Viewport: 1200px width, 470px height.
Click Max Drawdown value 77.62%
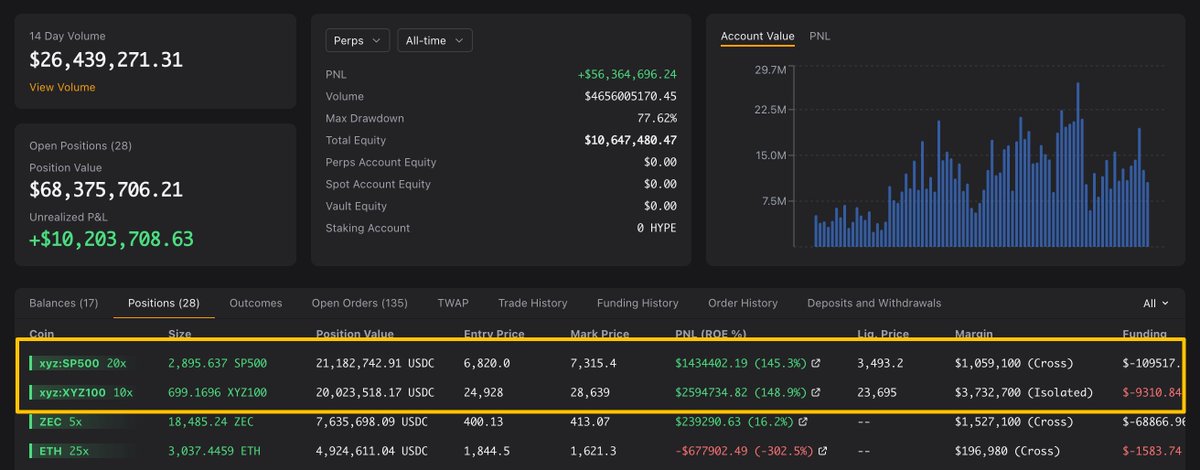tap(656, 118)
